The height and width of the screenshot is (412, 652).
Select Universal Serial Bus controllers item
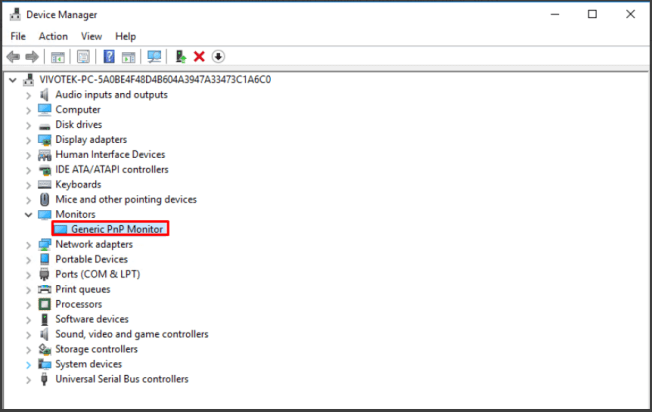point(121,379)
